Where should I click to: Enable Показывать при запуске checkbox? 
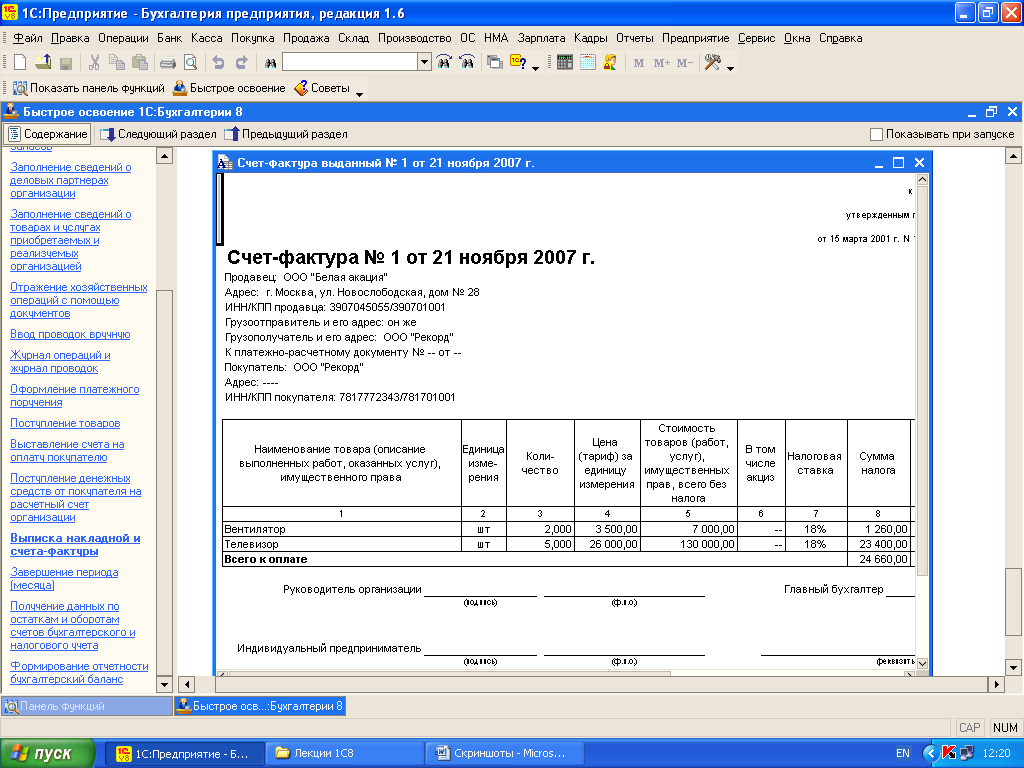tap(876, 134)
